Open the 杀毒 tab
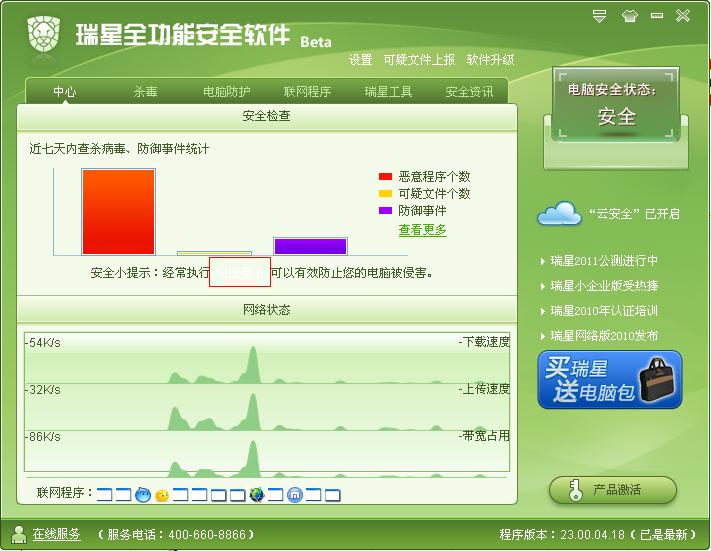Viewport: 711px width, 551px height. [145, 92]
